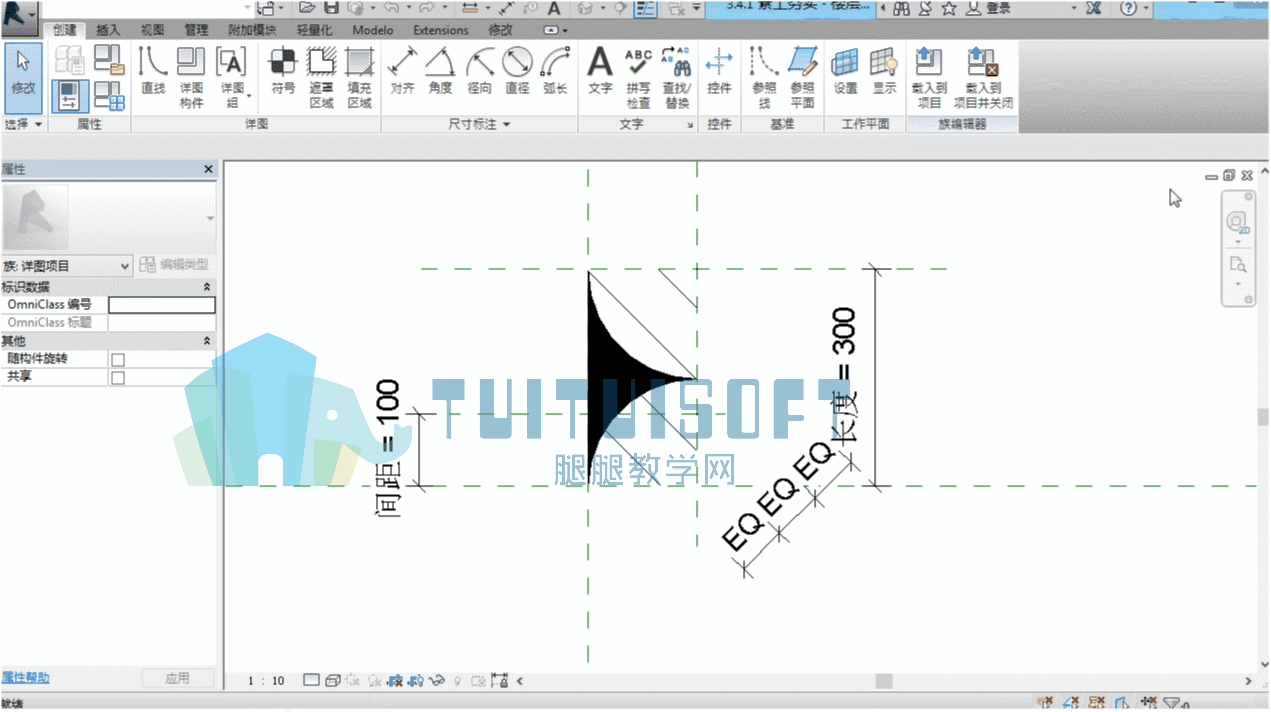Click the view scale 1 : 10

coord(267,681)
